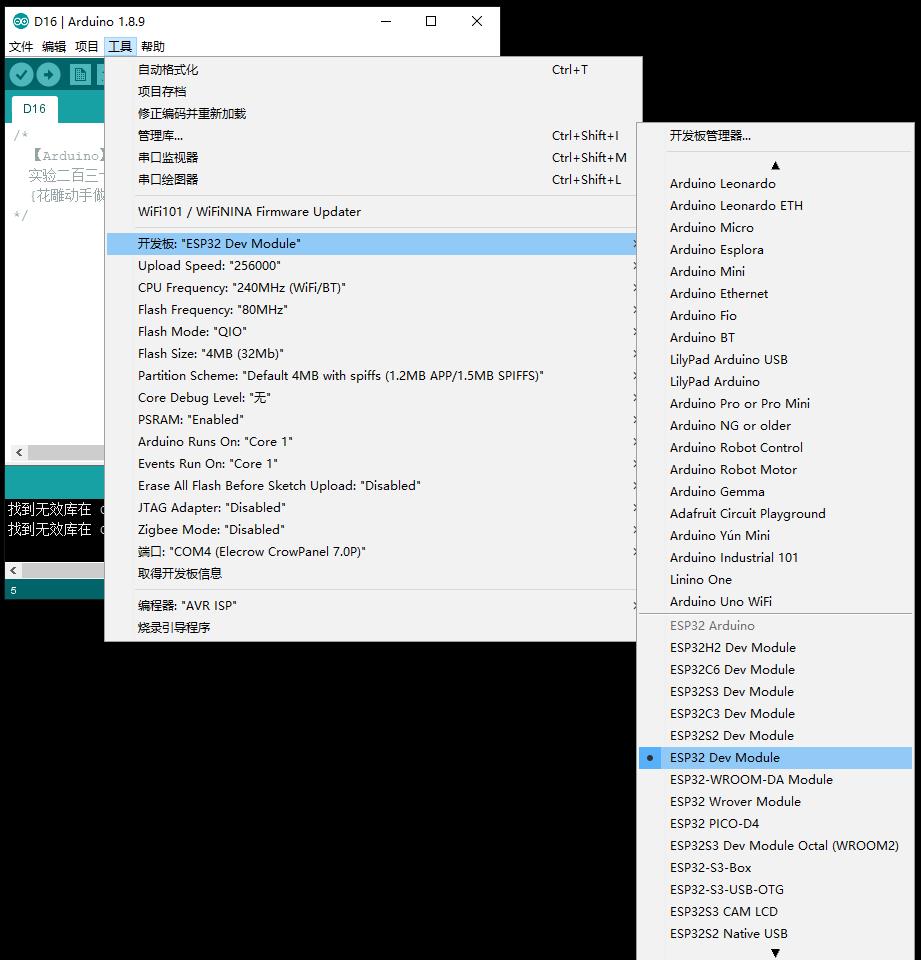
Task: Choose 取得开发板信息 menu item
Action: click(374, 574)
